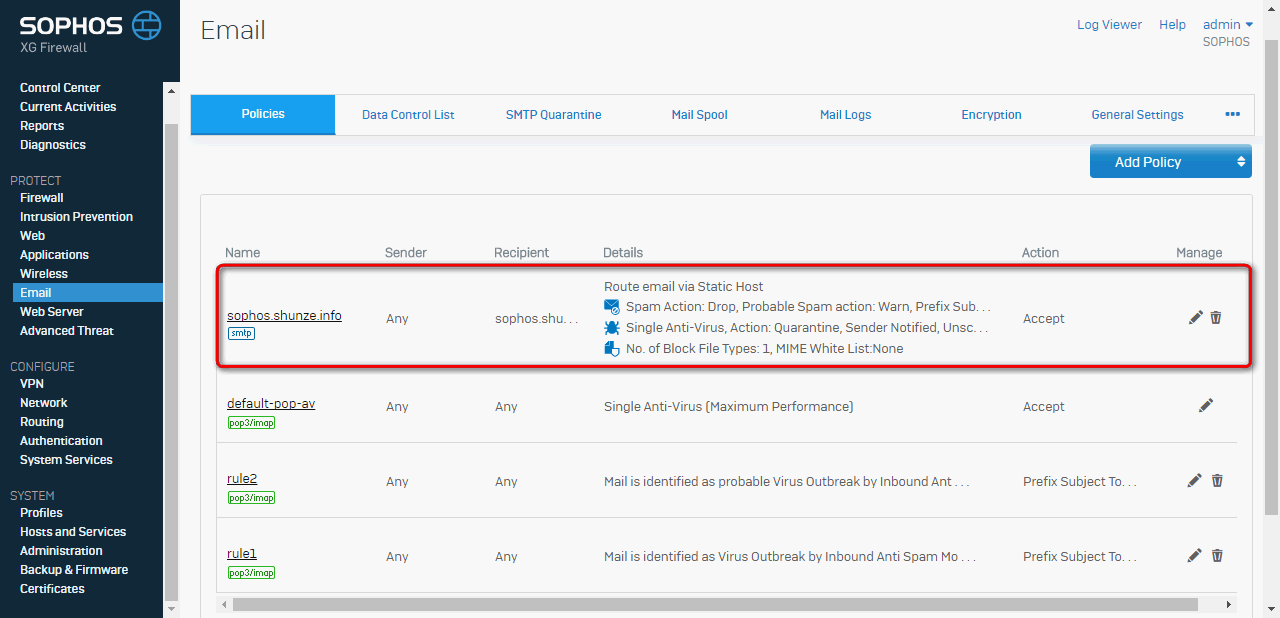The height and width of the screenshot is (618, 1280).
Task: Click the smtp tag under sophos.shunze.info
Action: tap(241, 333)
